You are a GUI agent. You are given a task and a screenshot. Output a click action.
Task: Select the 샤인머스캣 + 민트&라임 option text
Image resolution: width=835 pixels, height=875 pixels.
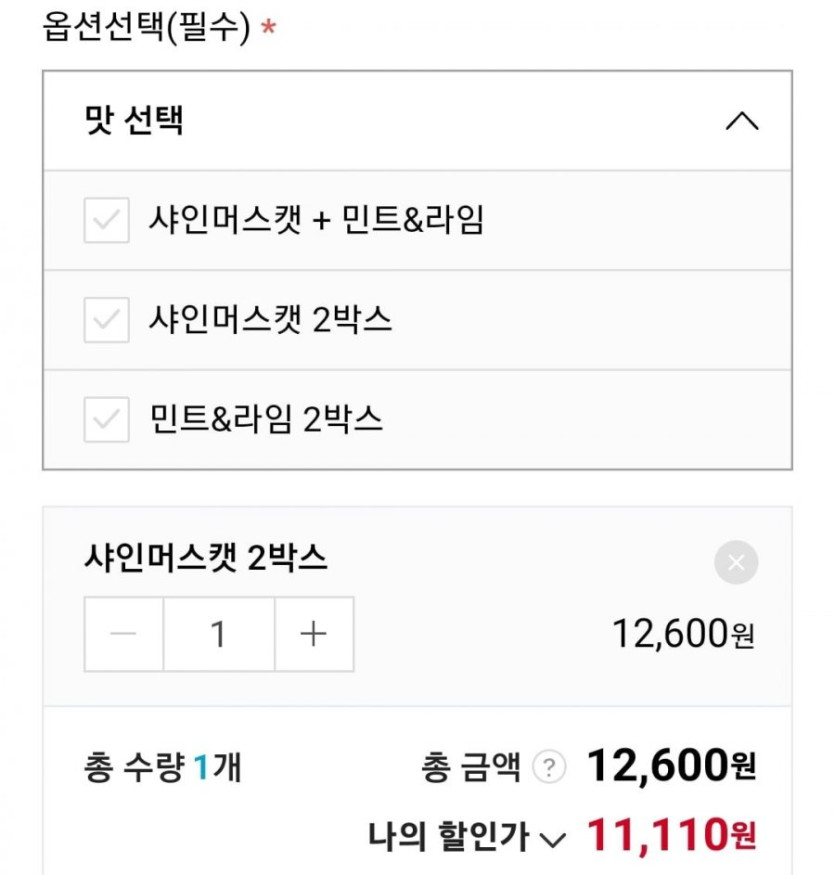(x=316, y=220)
